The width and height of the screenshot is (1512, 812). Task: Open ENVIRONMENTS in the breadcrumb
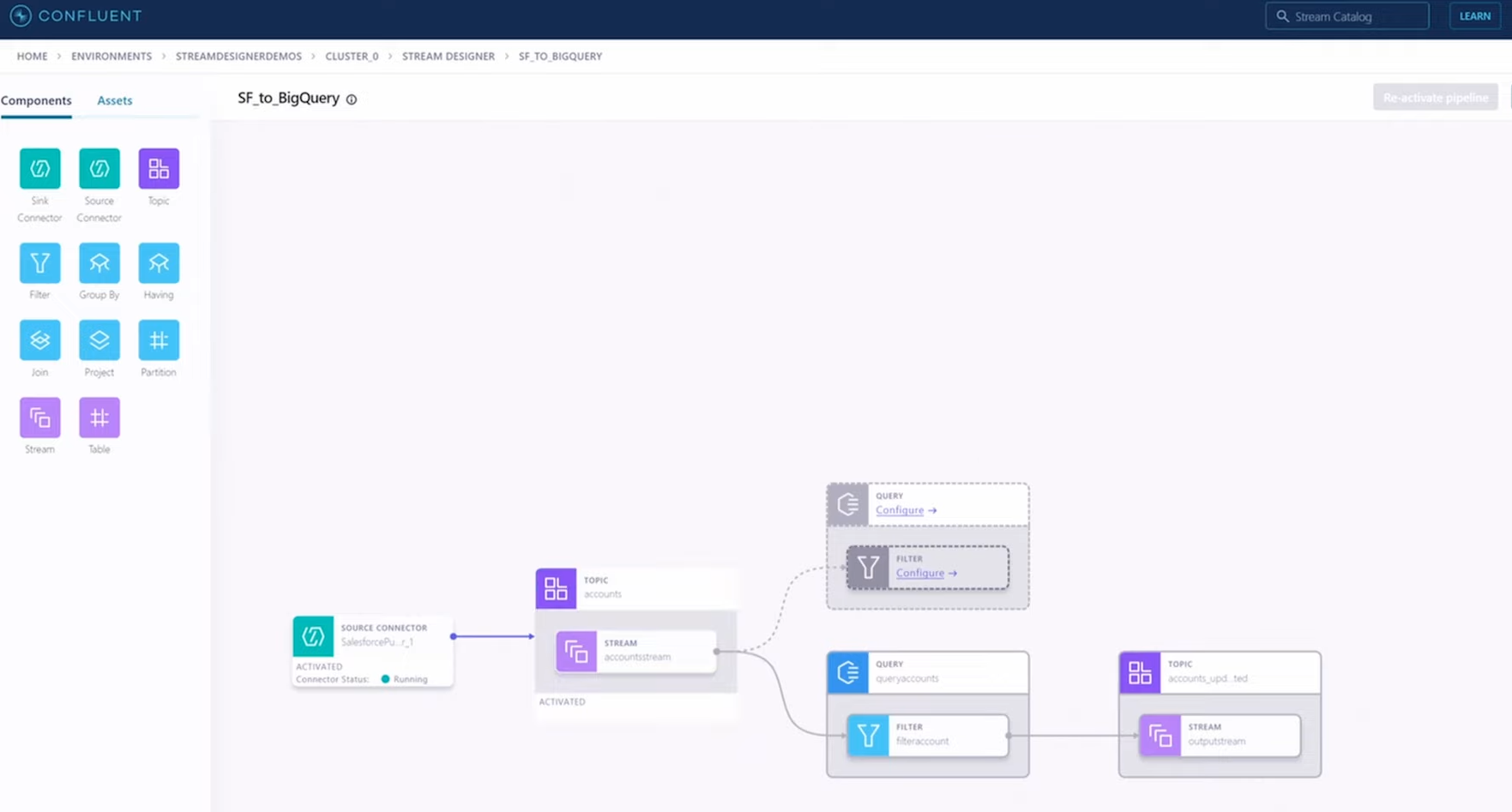[111, 57]
